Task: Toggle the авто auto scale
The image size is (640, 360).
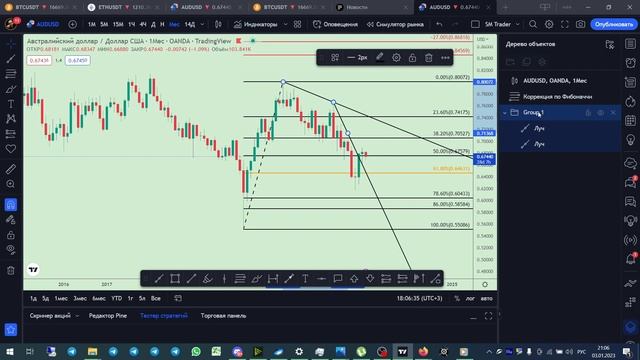Action: point(486,298)
